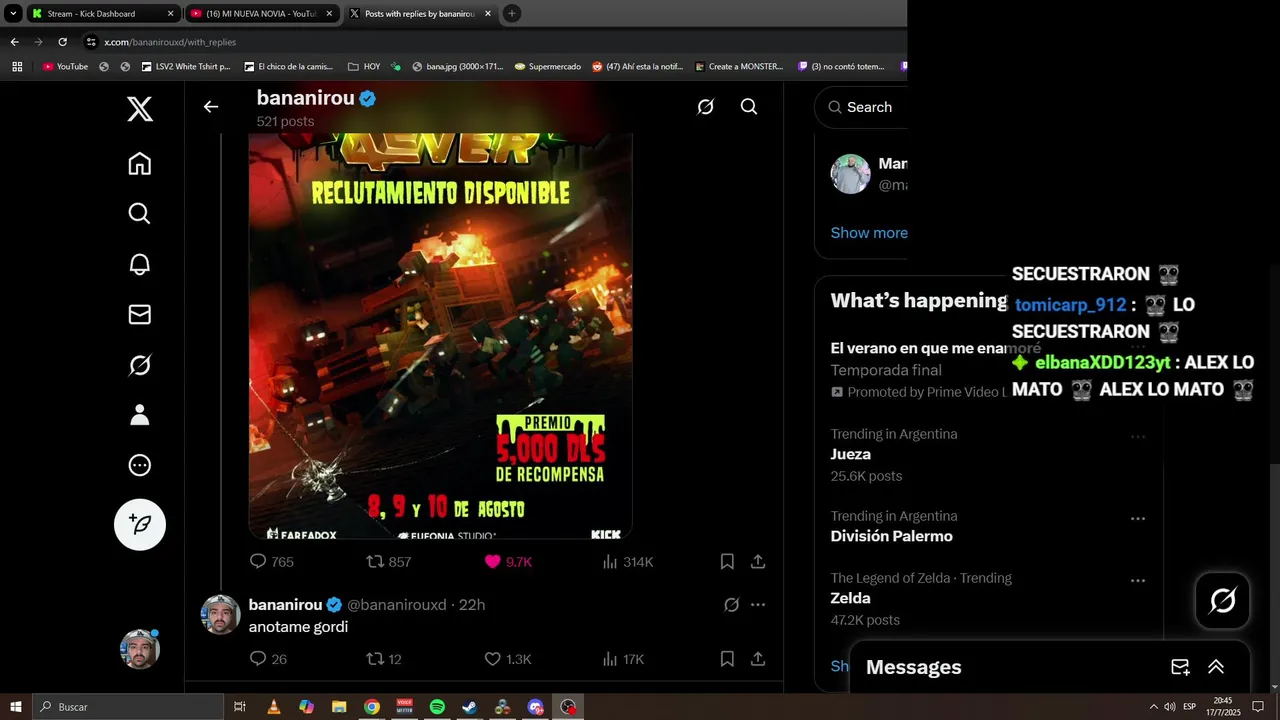Open Chrome apps grid in bookmarks bar
Viewport: 1280px width, 720px height.
point(17,67)
